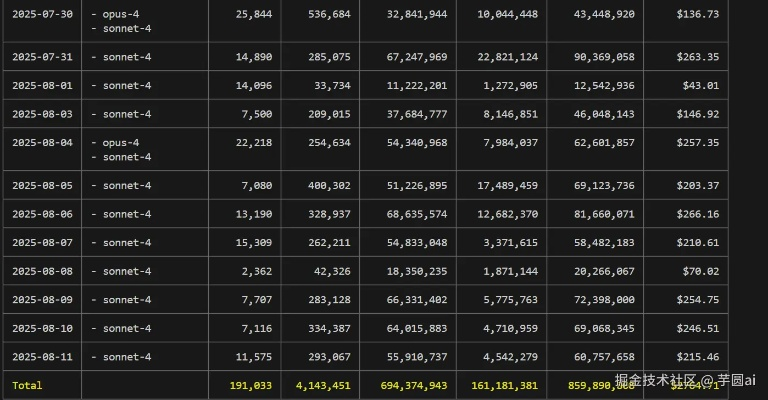
Task: Click the date cell 2025-07-31
Action: click(x=42, y=57)
